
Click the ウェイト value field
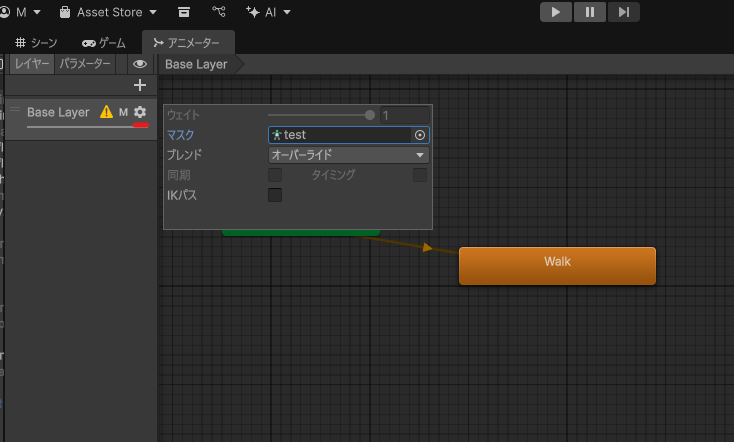point(405,115)
